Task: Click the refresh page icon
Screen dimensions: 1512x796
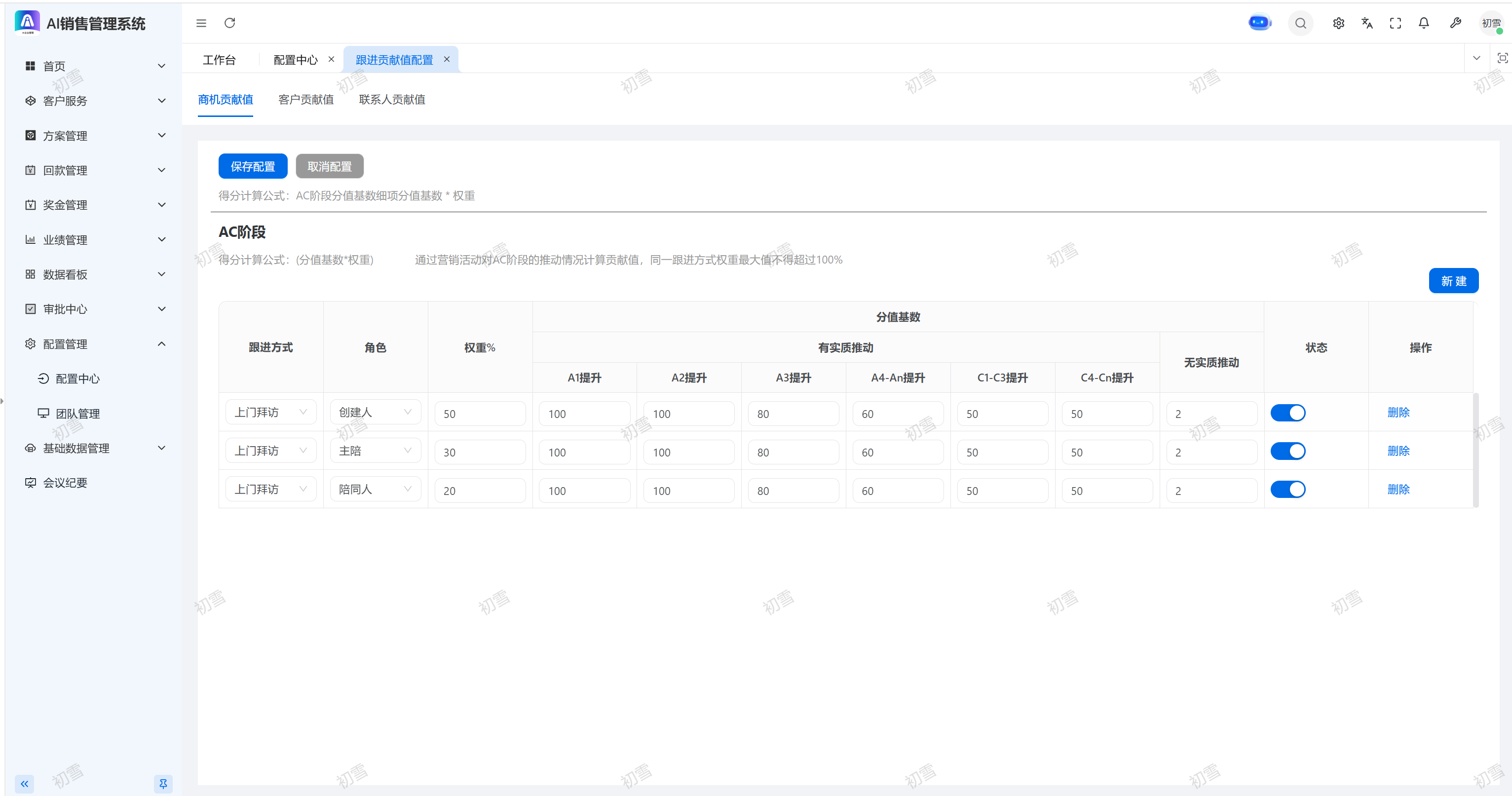Action: pos(229,24)
